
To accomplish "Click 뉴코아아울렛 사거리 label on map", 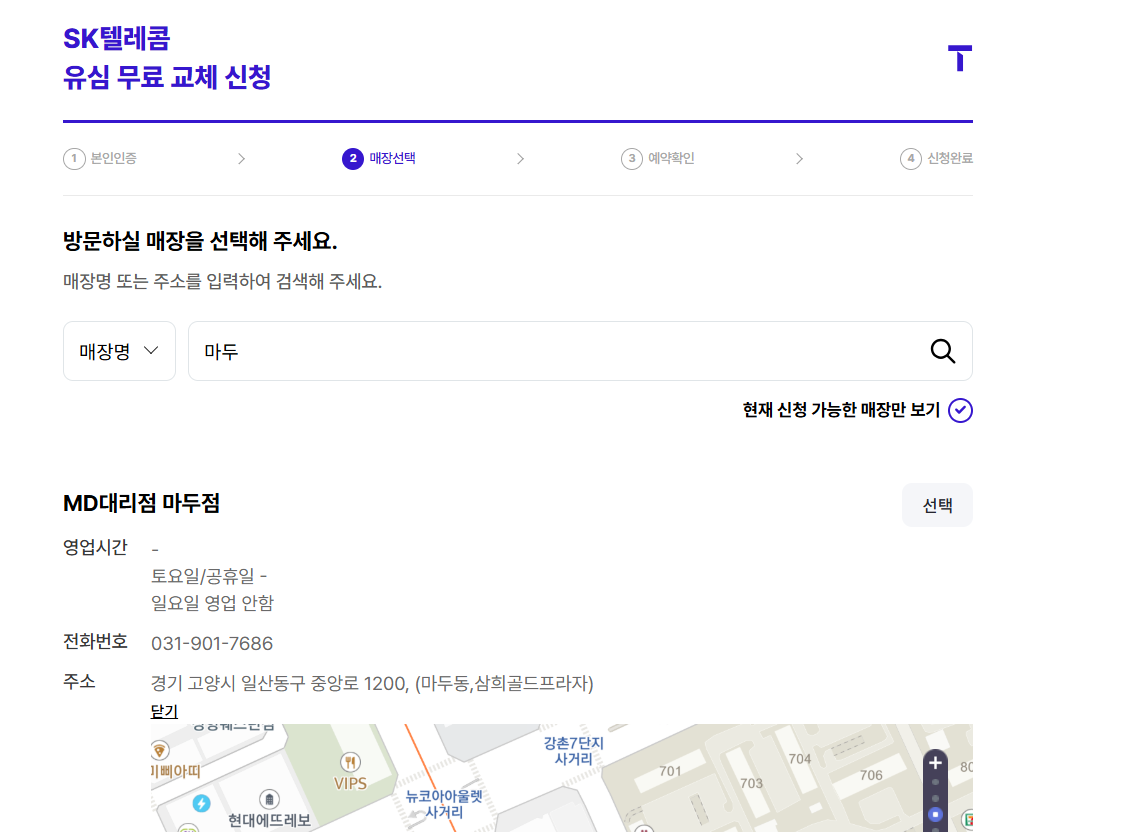I will pyautogui.click(x=443, y=804).
